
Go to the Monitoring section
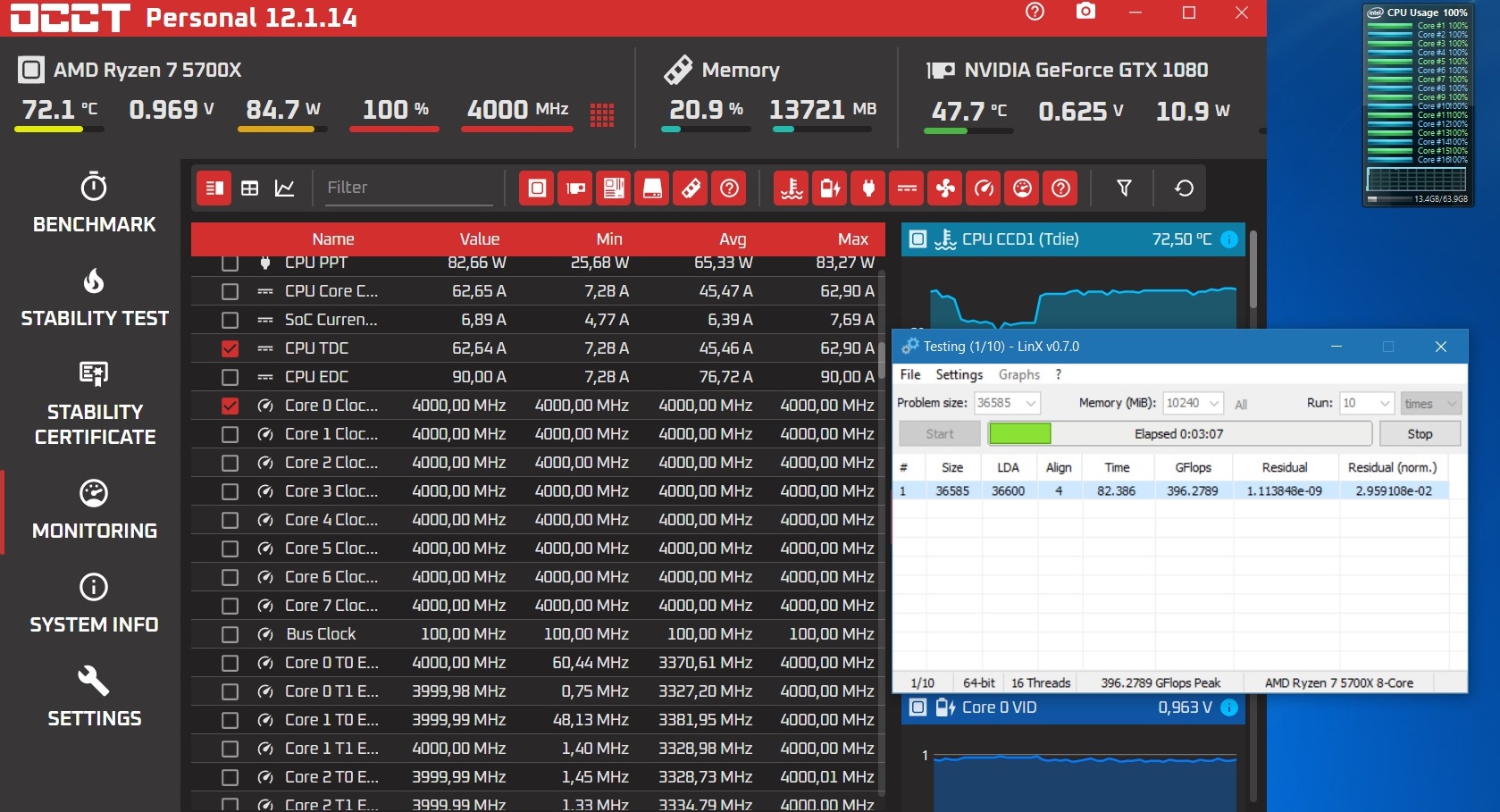[x=94, y=509]
